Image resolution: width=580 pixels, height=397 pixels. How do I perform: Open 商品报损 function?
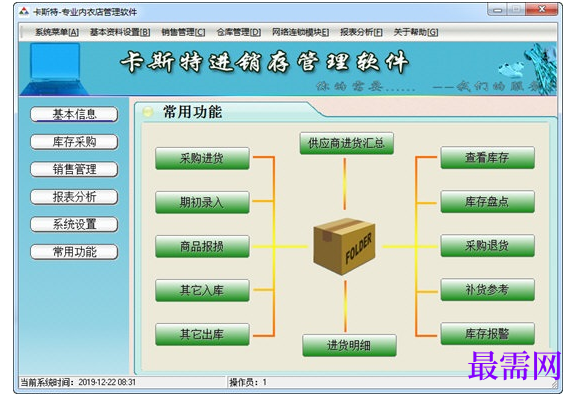pos(202,246)
